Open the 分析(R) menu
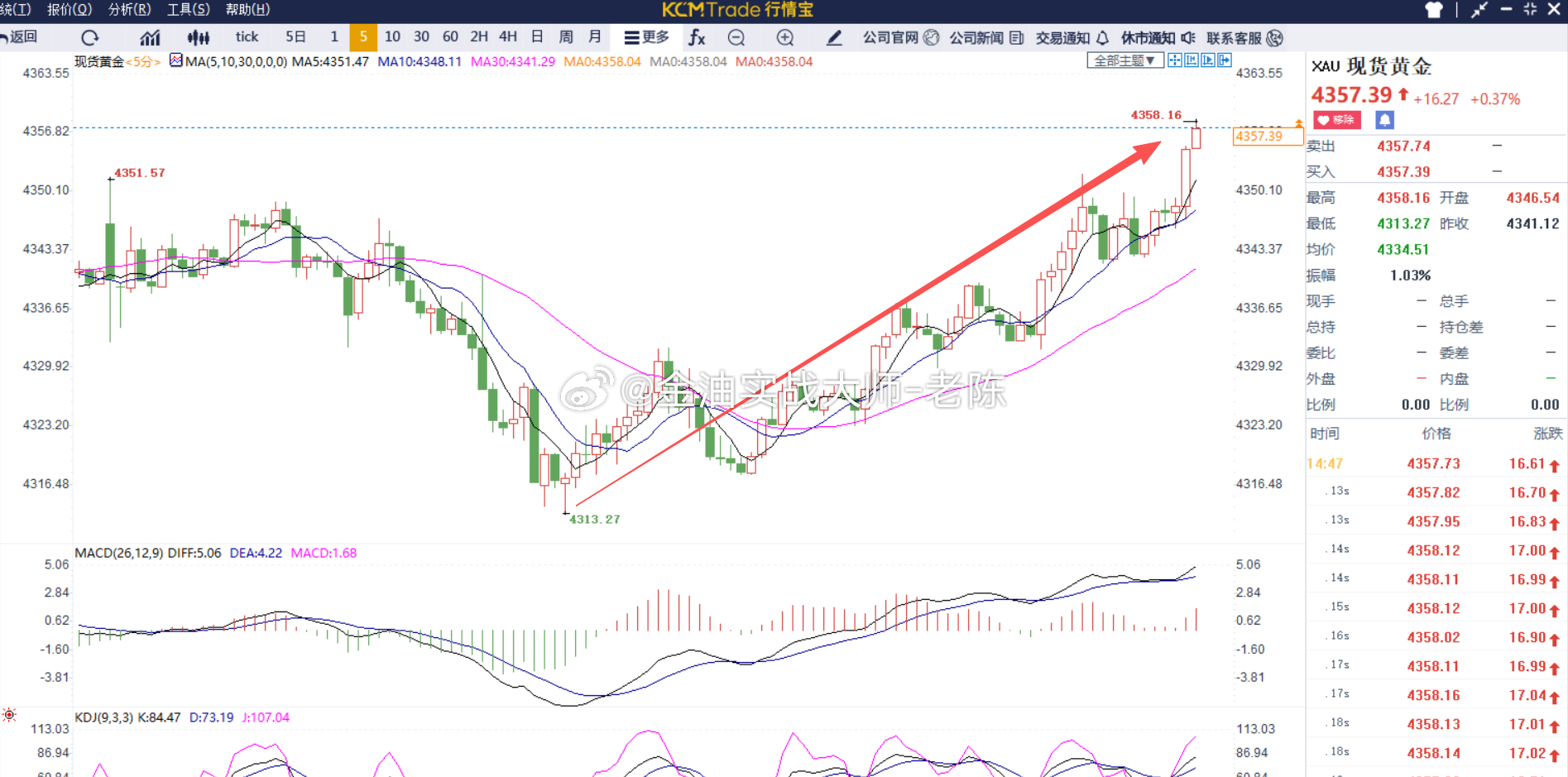The image size is (1568, 777). click(130, 10)
